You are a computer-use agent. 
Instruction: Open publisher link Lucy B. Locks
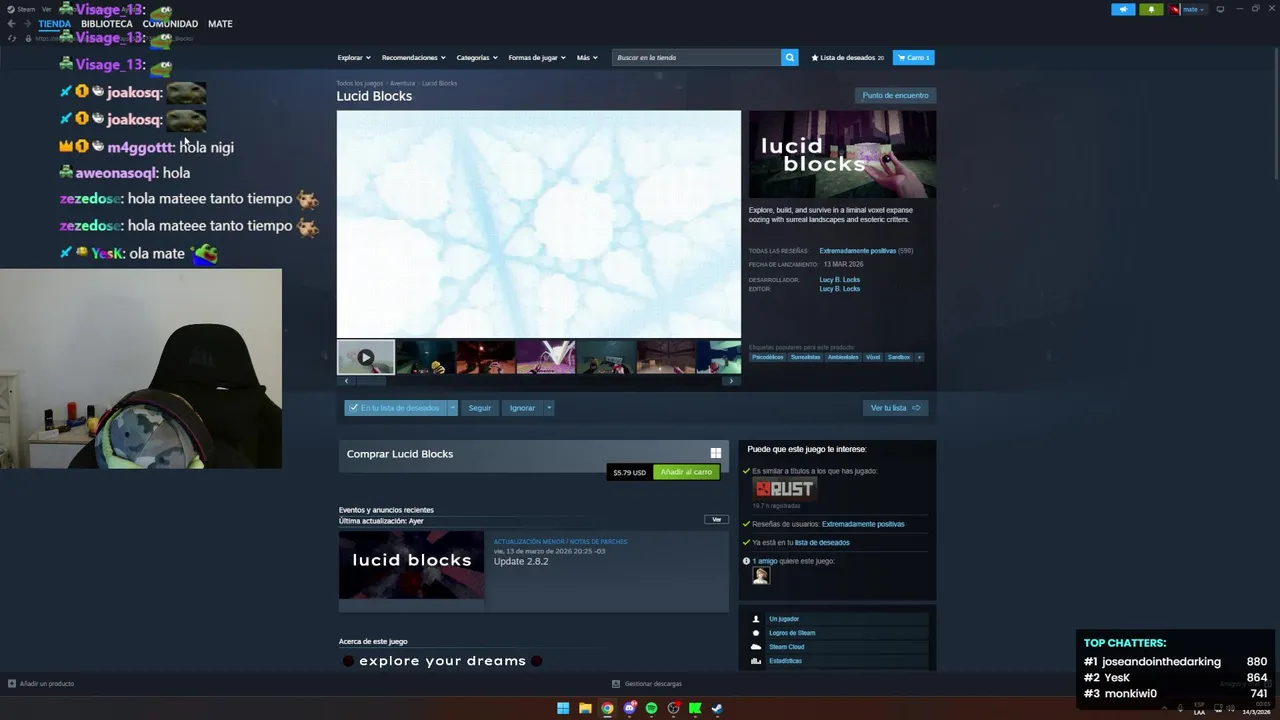pyautogui.click(x=839, y=289)
